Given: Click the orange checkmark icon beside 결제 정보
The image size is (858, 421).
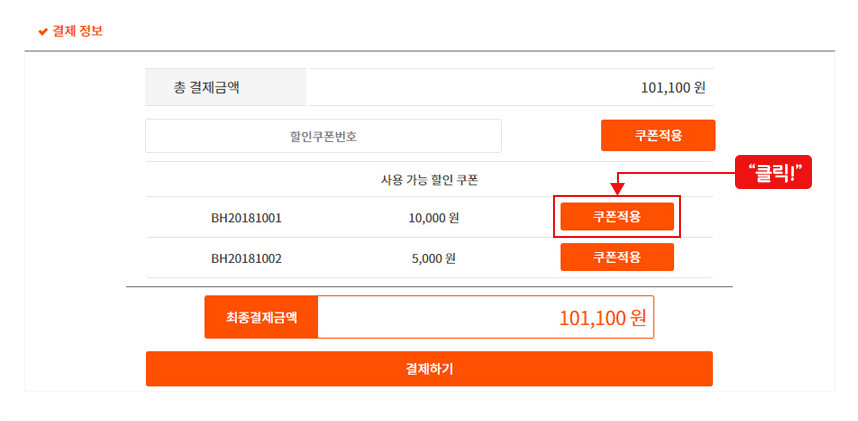Looking at the screenshot, I should click(x=43, y=32).
